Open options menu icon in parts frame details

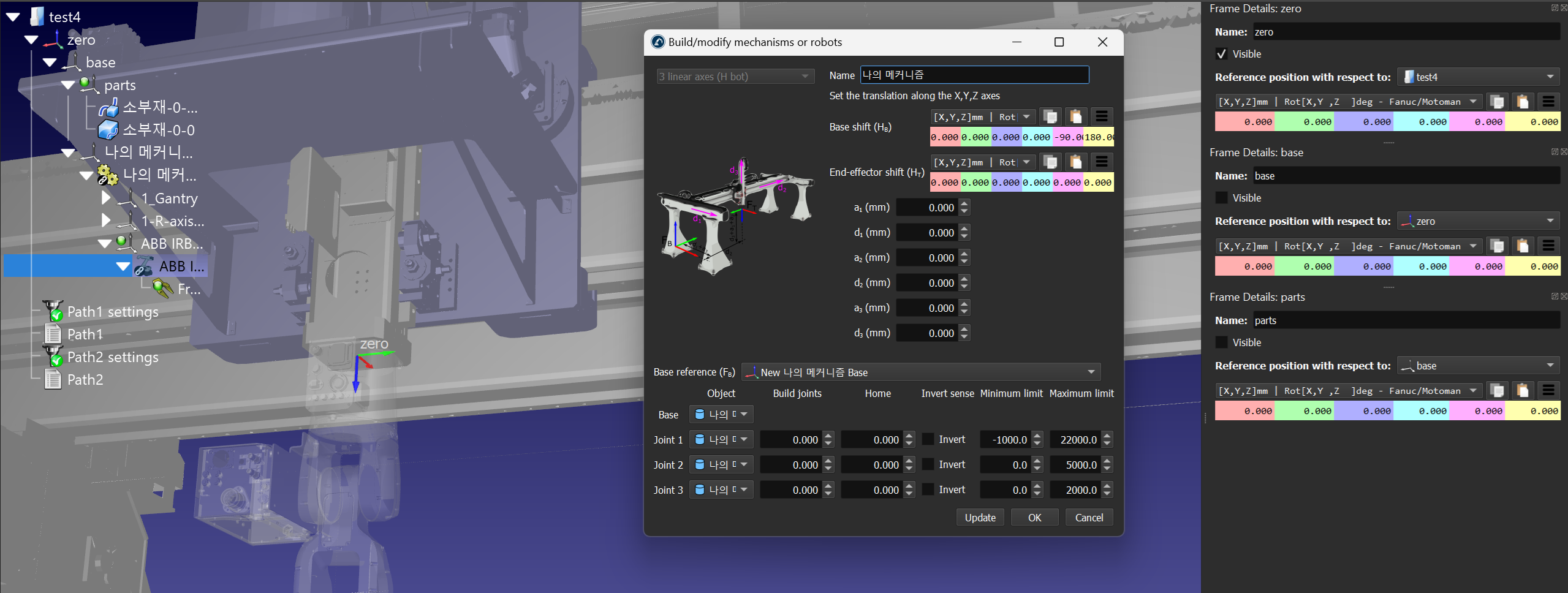1548,391
